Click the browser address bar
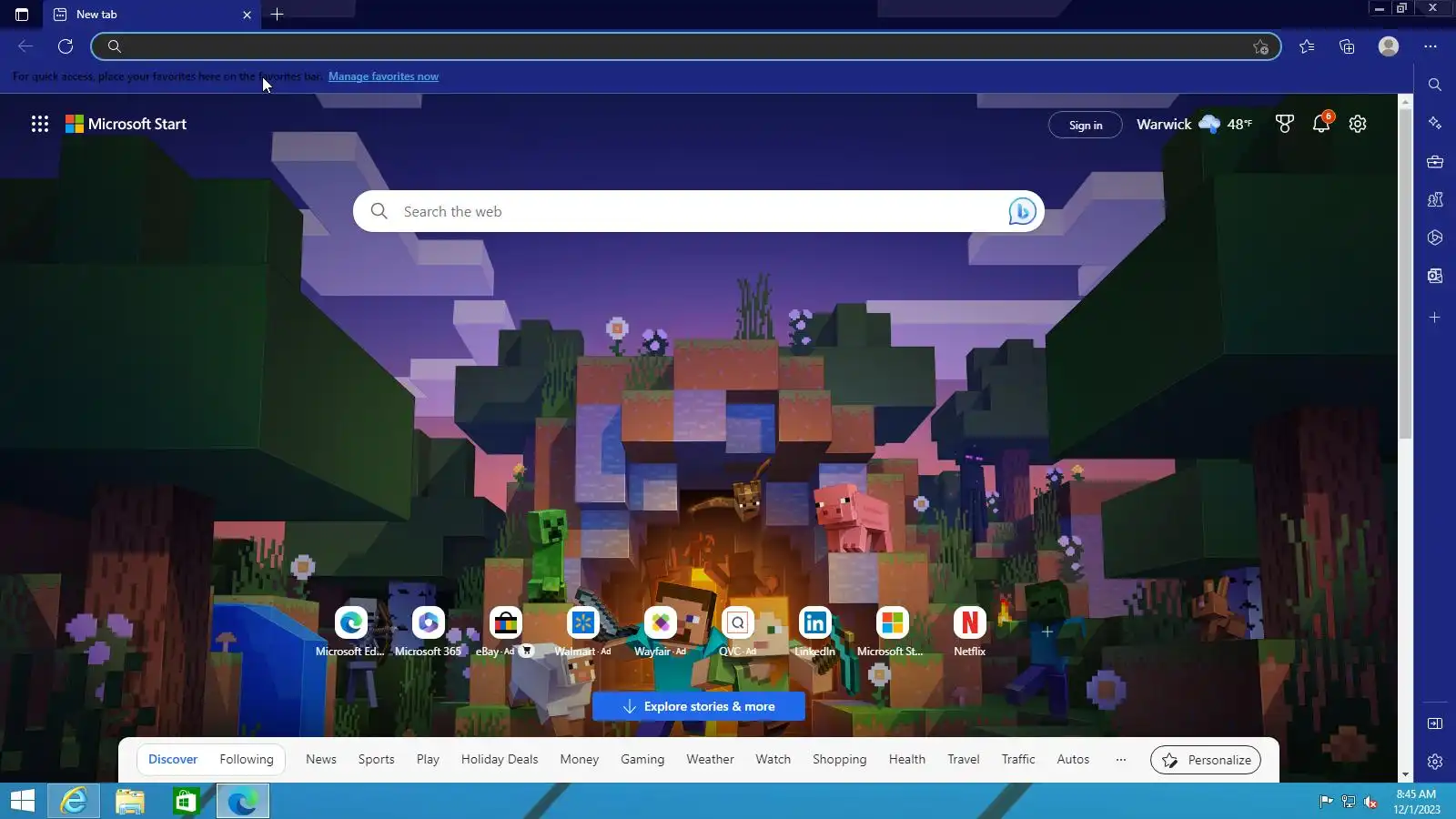The image size is (1456, 819). tap(686, 46)
